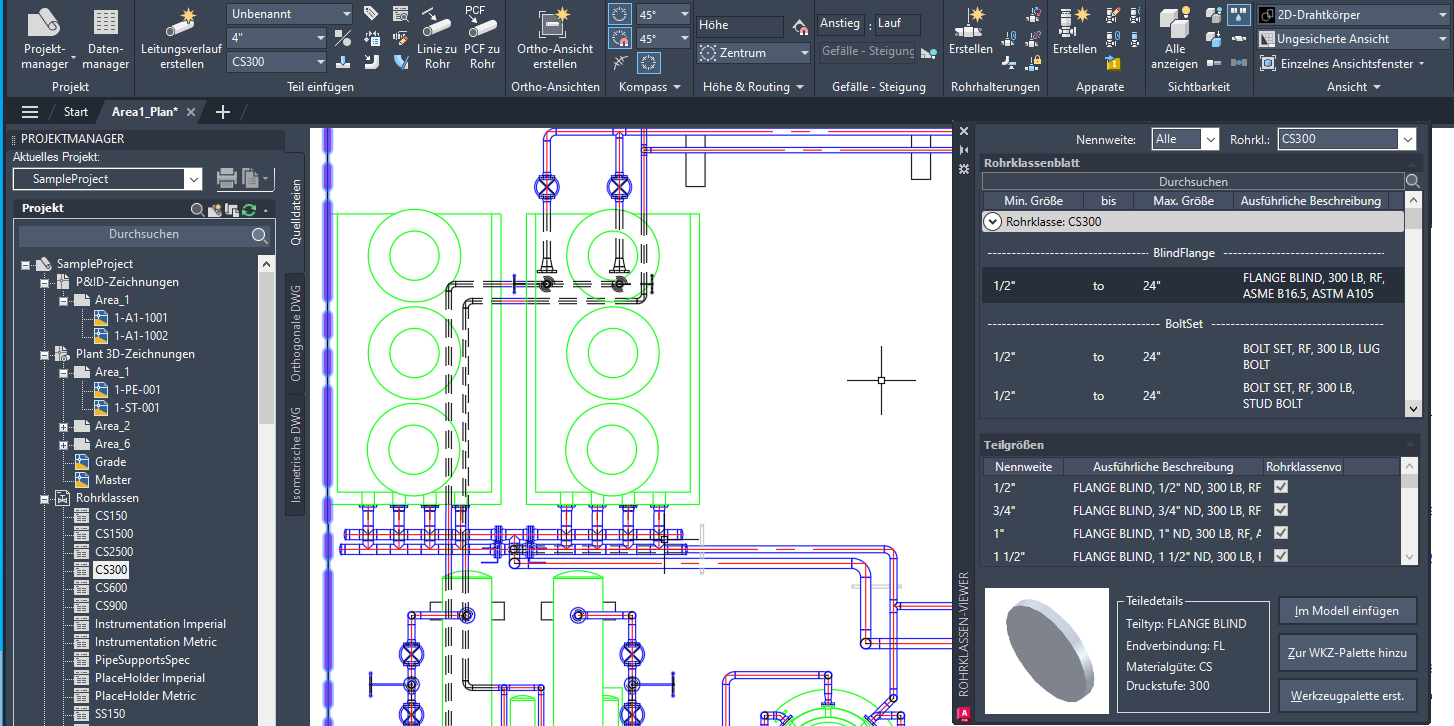Click the Höhe elevation input field
Viewport: 1454px width, 726px height.
[742, 25]
